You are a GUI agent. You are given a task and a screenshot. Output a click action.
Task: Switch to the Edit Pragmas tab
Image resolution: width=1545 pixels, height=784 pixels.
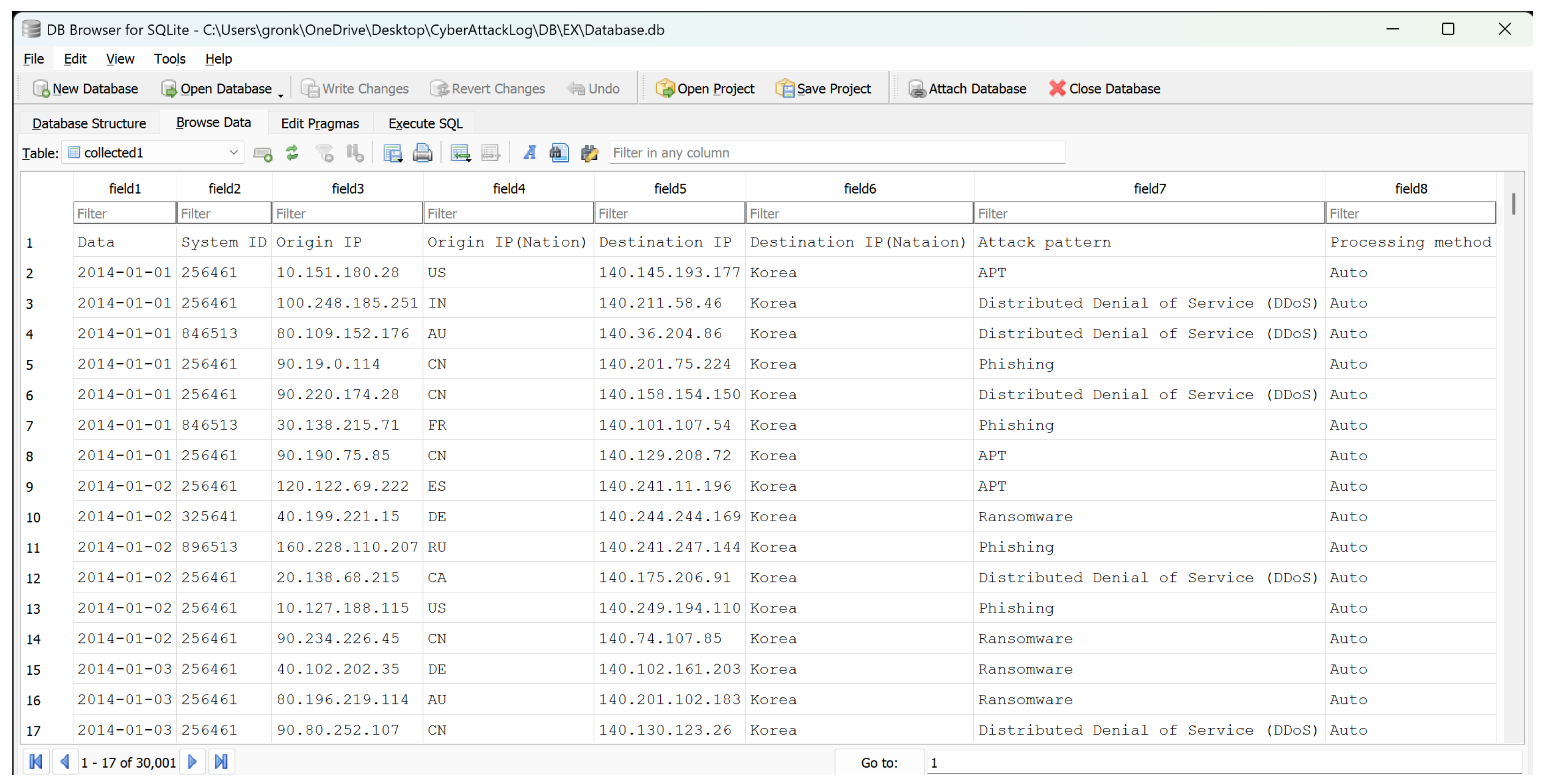point(320,123)
